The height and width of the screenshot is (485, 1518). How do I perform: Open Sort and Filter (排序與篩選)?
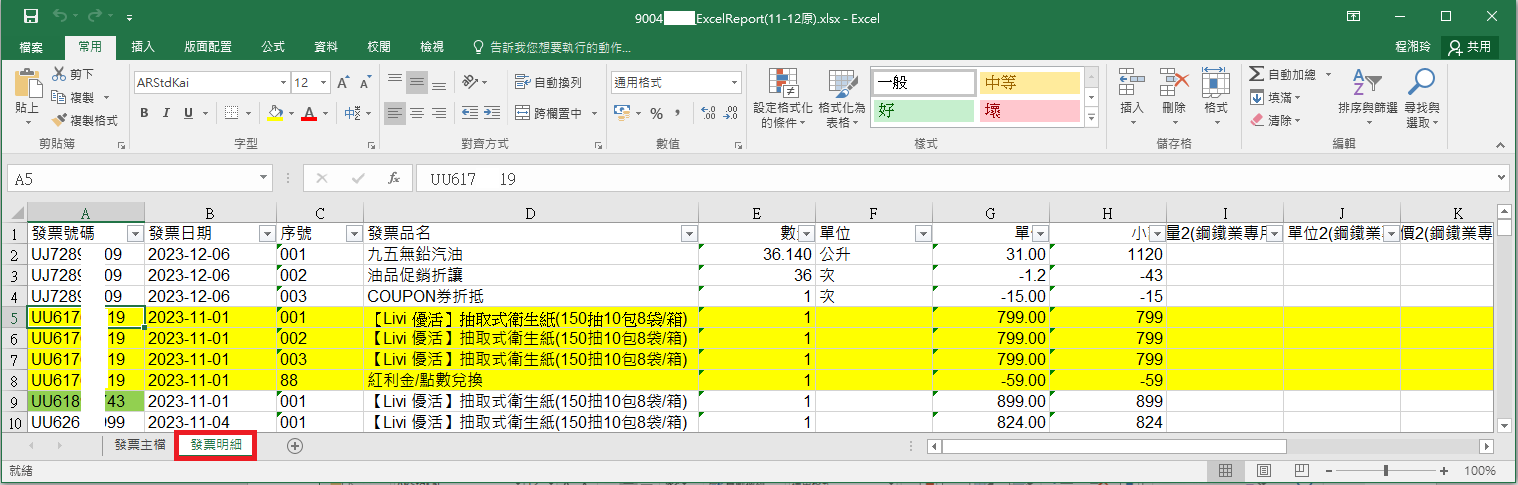pyautogui.click(x=1368, y=99)
